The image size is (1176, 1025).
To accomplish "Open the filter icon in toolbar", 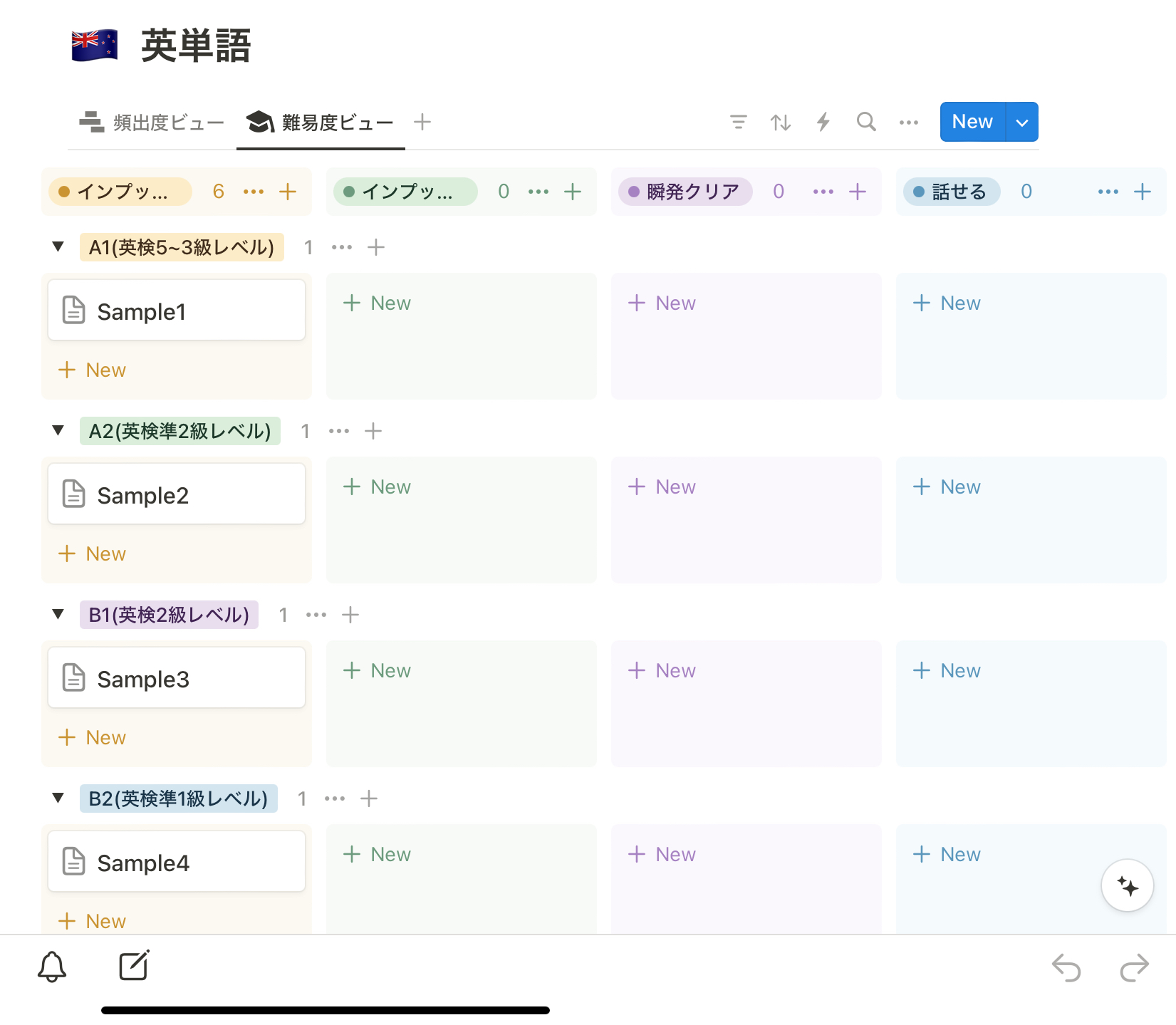I will pos(739,122).
